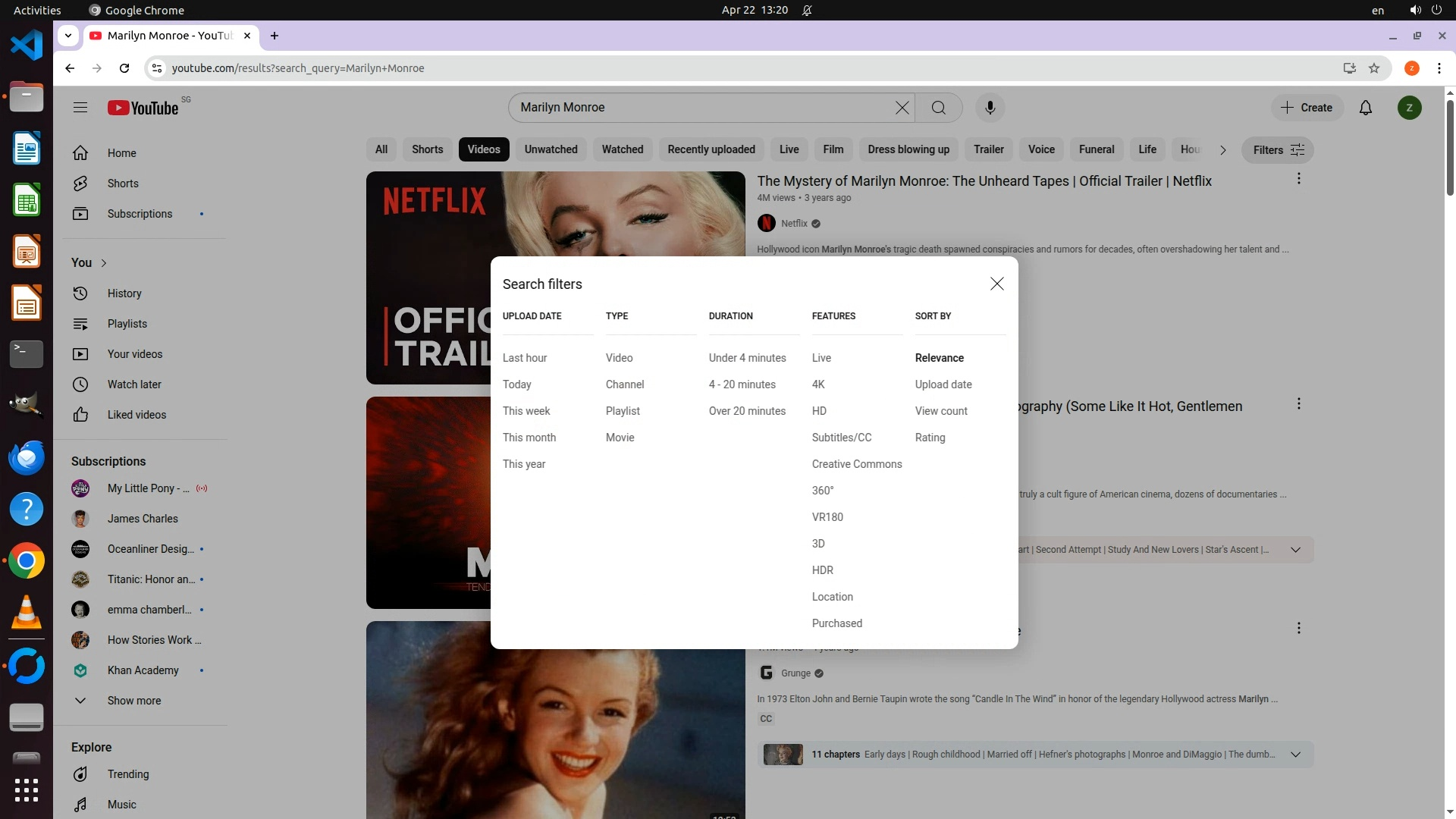Select the Recently uploaded chip
Viewport: 1456px width, 819px height.
711,149
